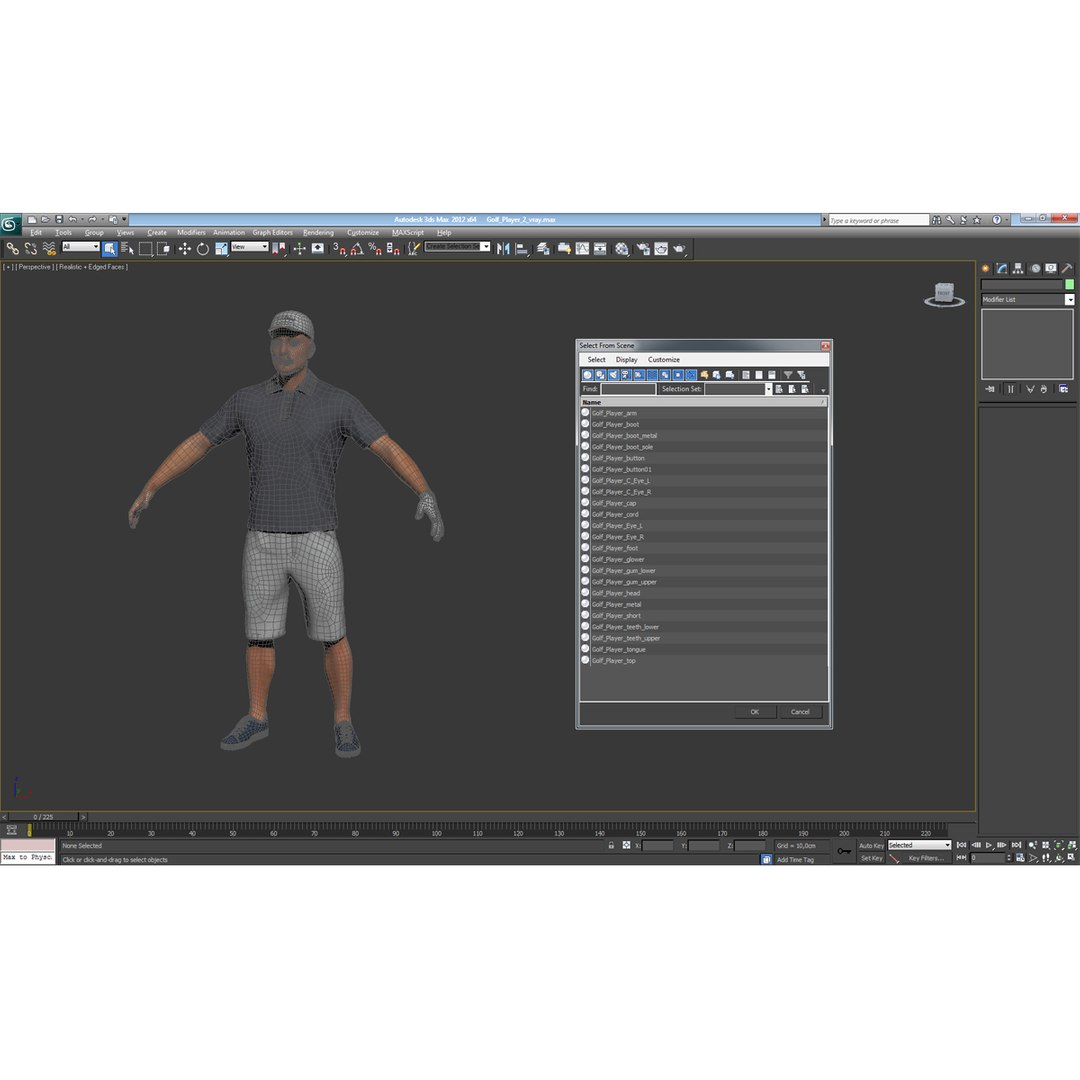Toggle the Spinner Snap button
Viewport: 1080px width, 1080px height.
[x=393, y=249]
